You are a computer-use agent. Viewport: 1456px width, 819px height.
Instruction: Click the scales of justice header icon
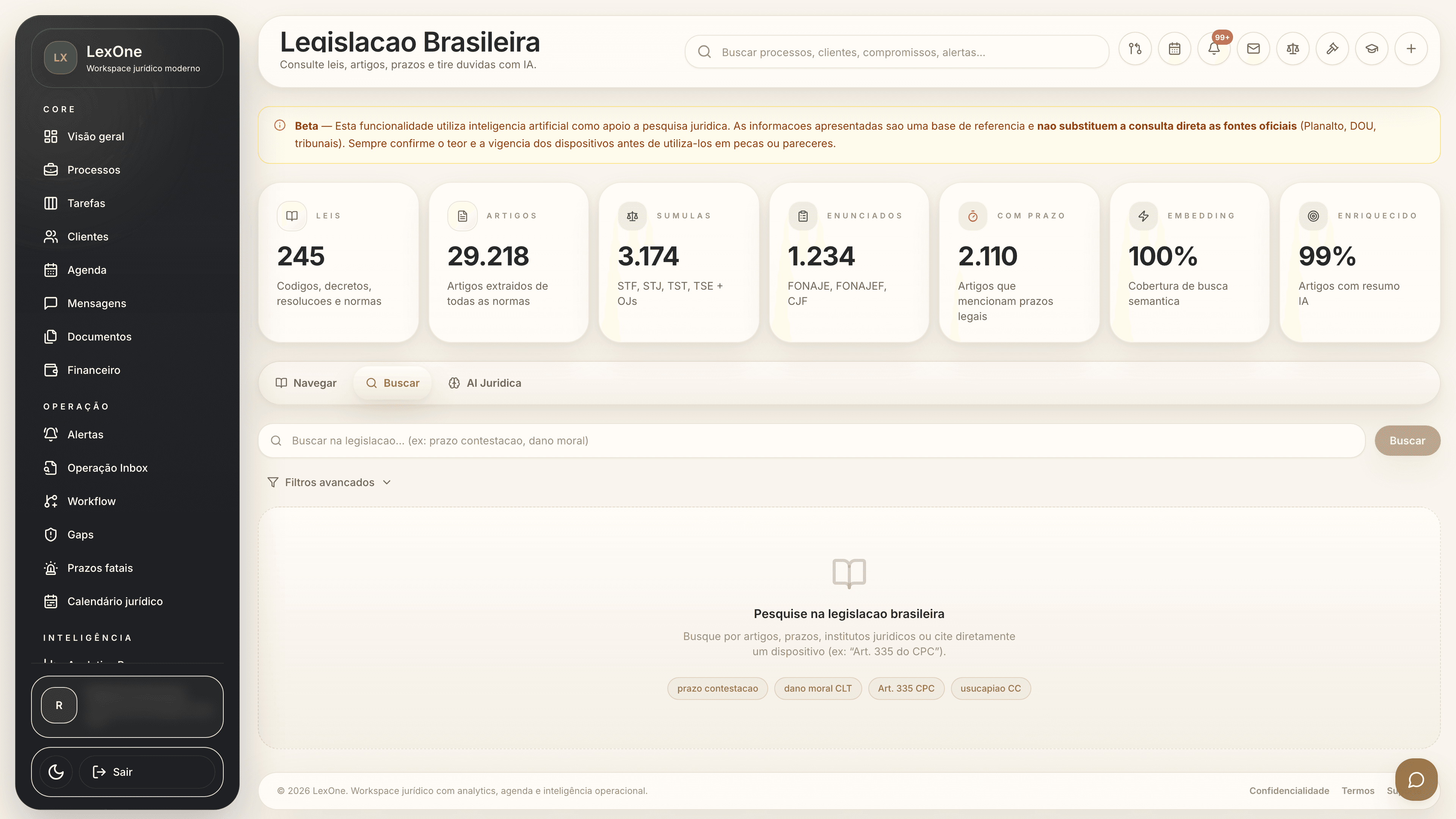(x=1293, y=49)
